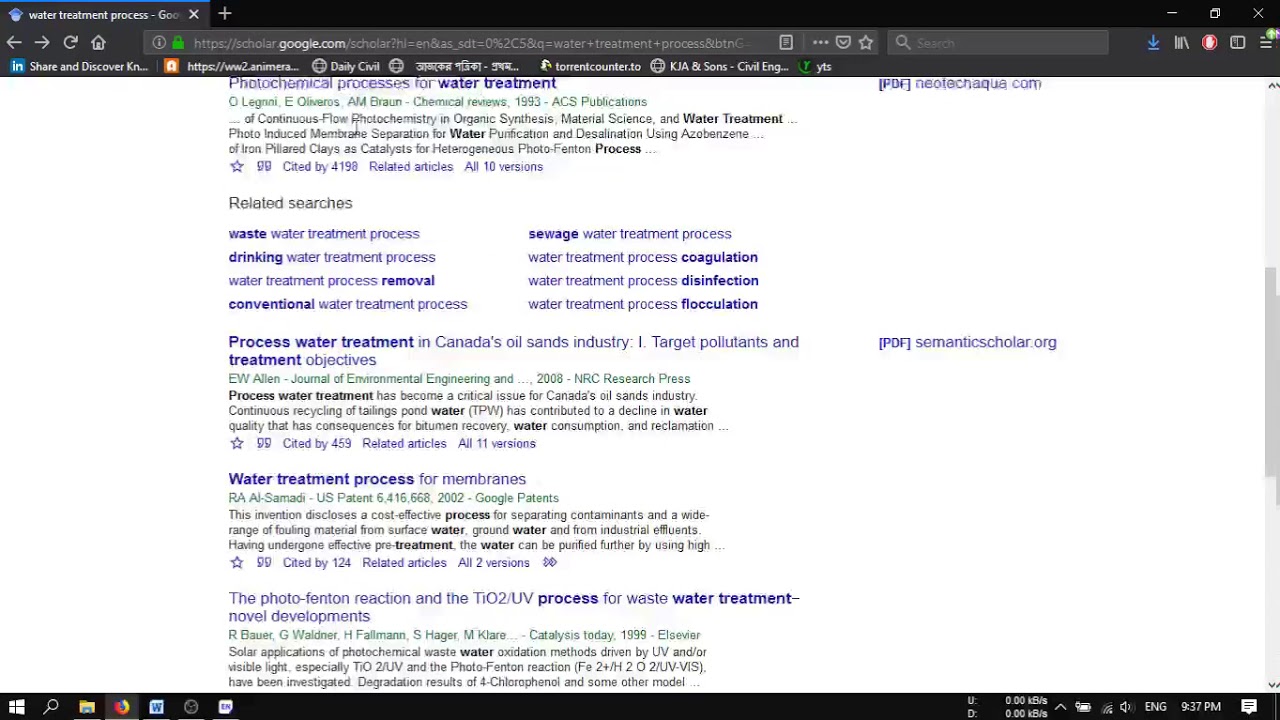This screenshot has width=1280, height=720.
Task: Click the URL address bar
Action: coord(470,43)
